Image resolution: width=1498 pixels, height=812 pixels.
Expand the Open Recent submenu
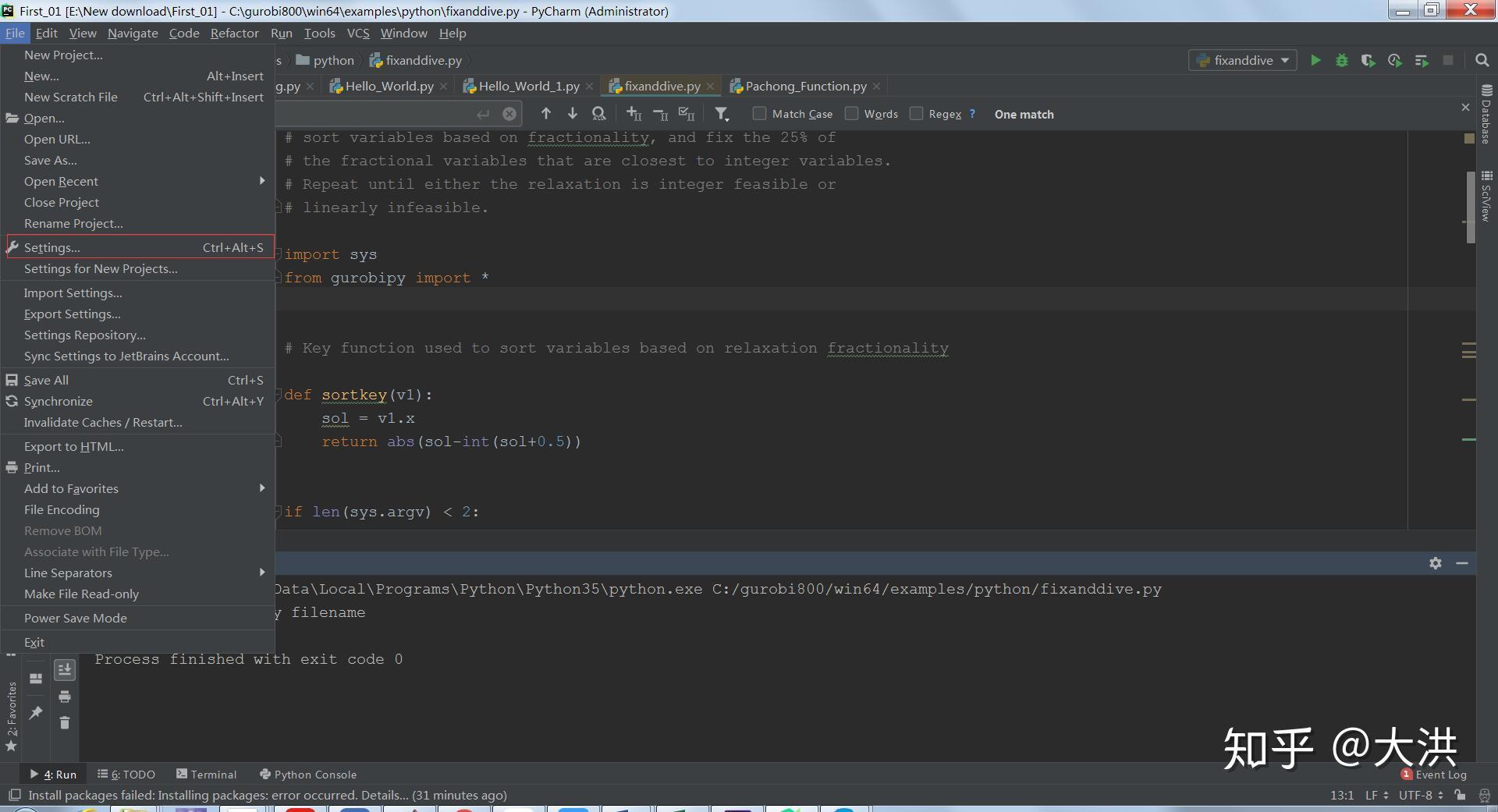94,181
